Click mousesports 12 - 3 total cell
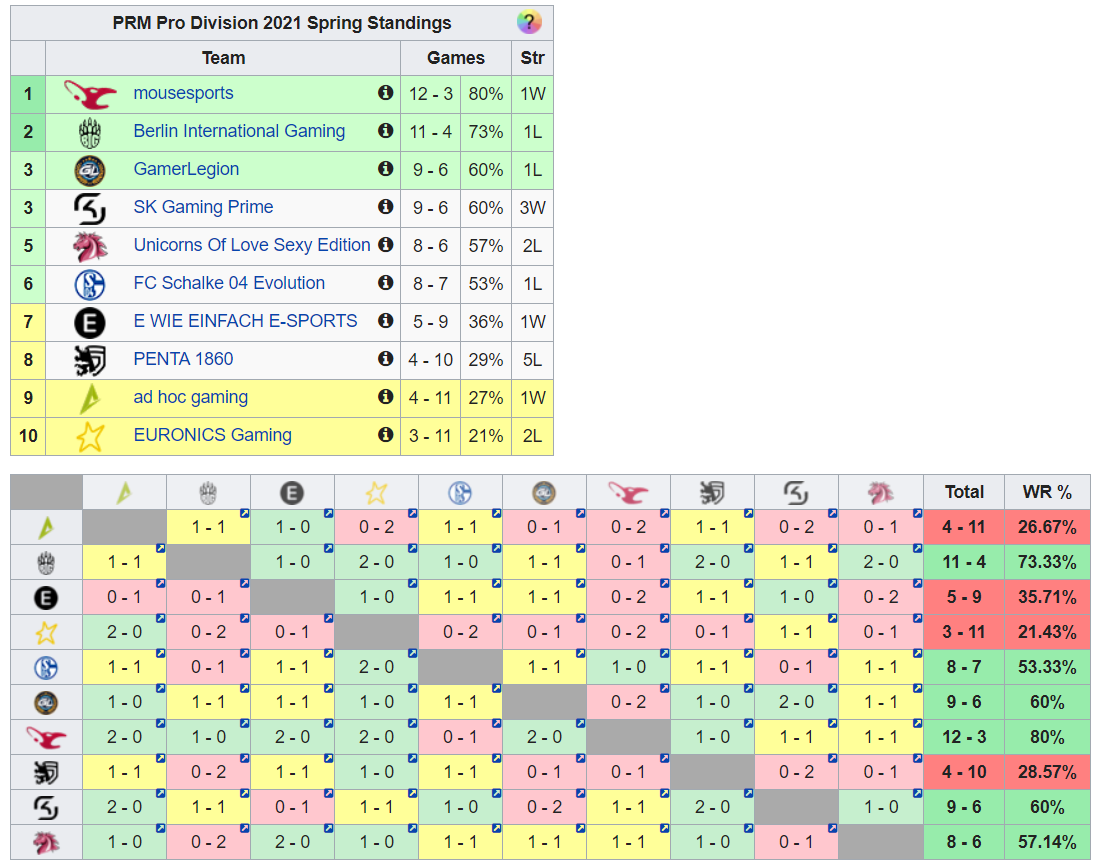1098x862 pixels. point(964,737)
